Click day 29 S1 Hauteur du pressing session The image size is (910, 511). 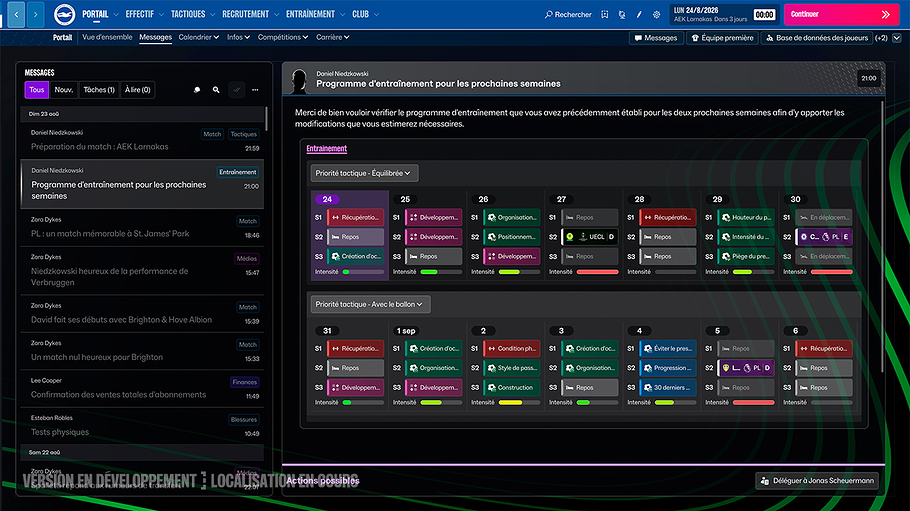746,217
